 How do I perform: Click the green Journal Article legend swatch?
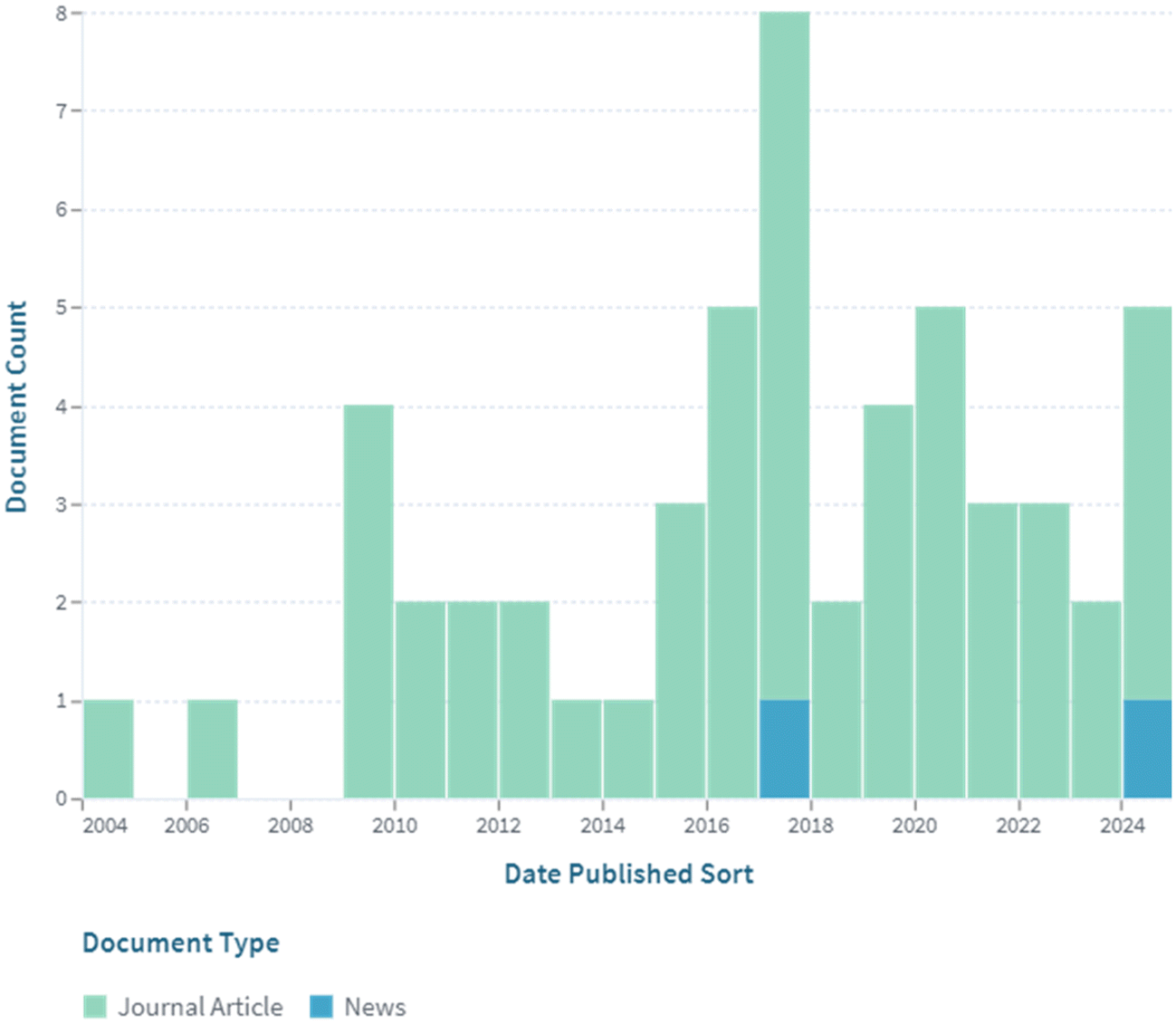95,1006
